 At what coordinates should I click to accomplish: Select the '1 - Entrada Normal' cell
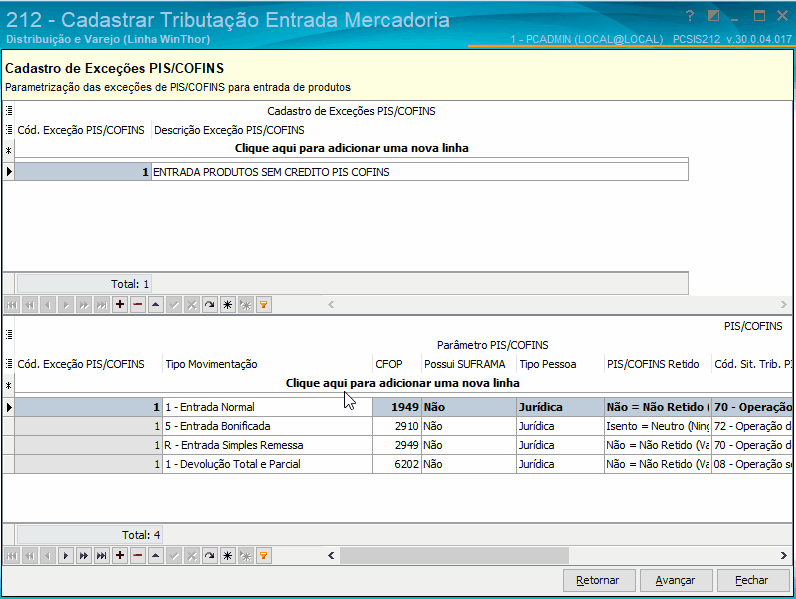point(268,407)
